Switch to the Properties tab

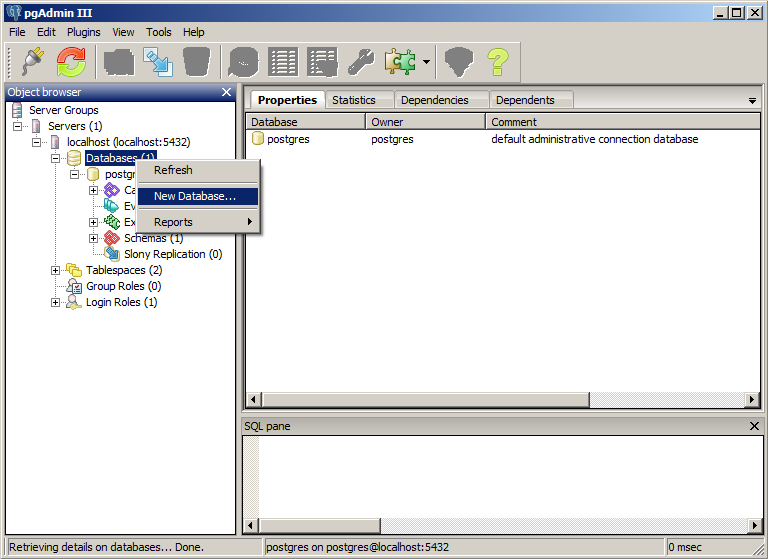point(288,100)
